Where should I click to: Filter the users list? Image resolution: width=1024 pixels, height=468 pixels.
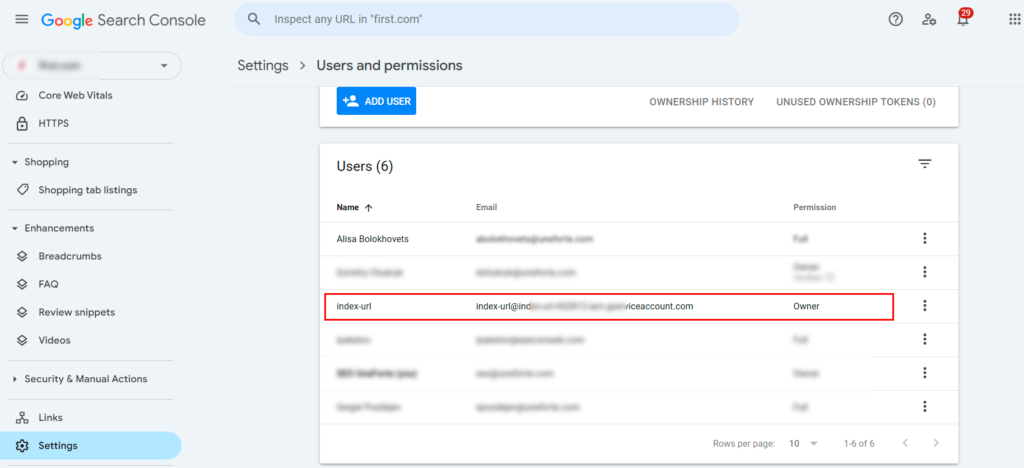(x=925, y=164)
